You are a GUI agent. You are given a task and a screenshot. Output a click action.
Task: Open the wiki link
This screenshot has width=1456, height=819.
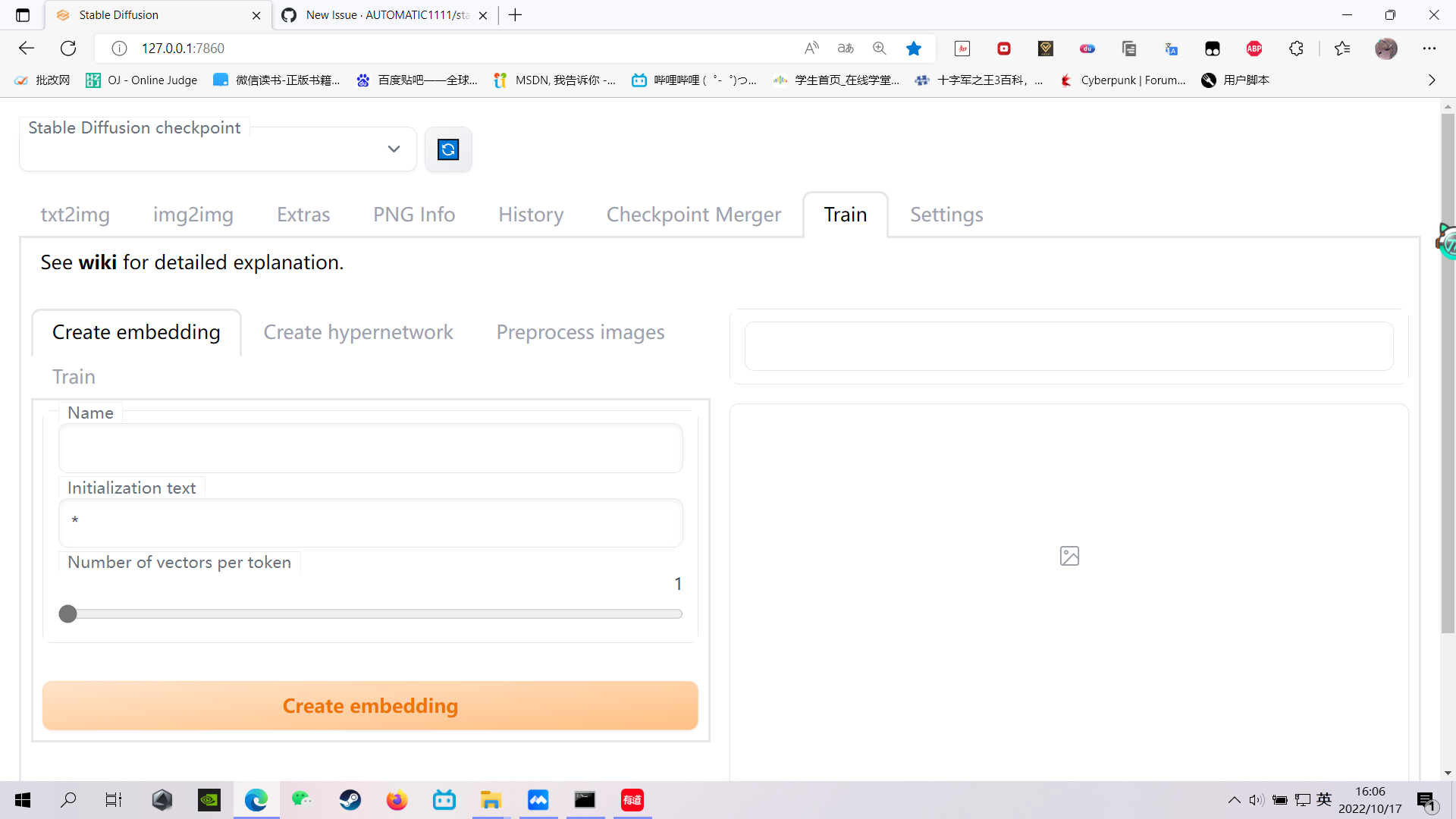click(x=98, y=262)
